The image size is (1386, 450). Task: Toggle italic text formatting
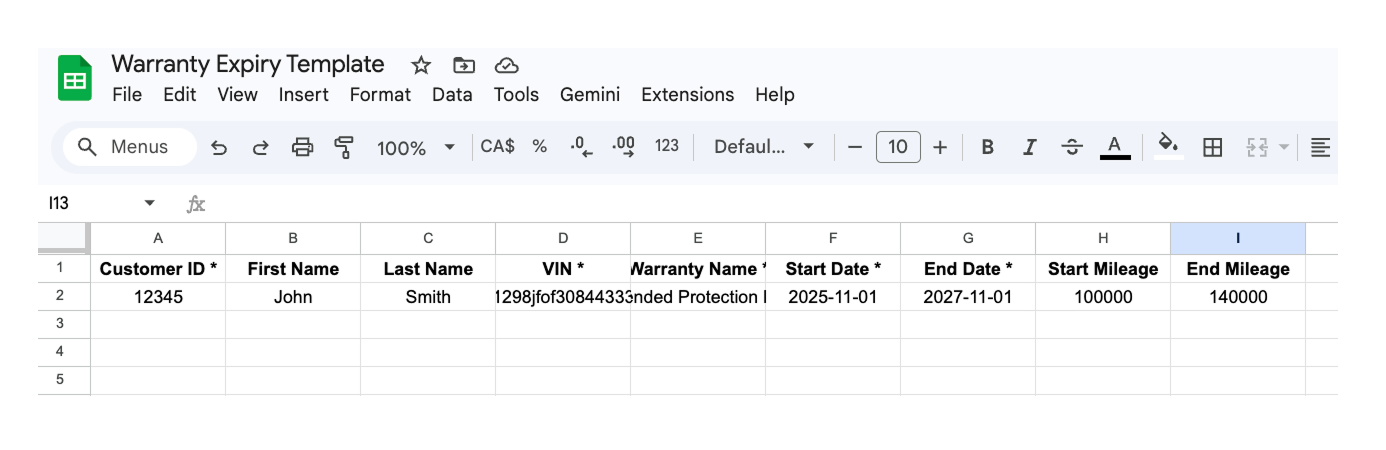click(x=1029, y=148)
